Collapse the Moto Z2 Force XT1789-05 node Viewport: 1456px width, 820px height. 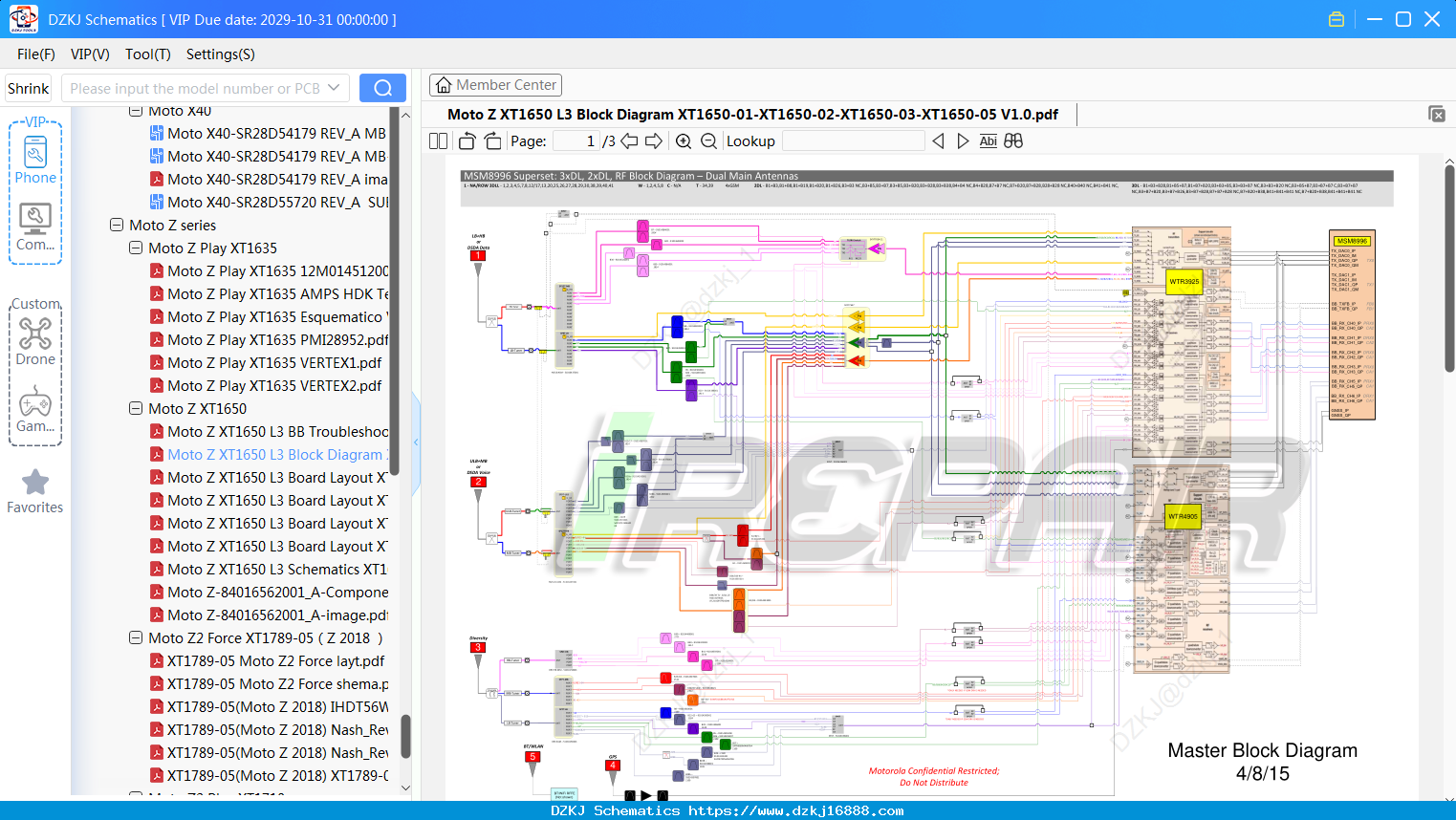(x=136, y=638)
